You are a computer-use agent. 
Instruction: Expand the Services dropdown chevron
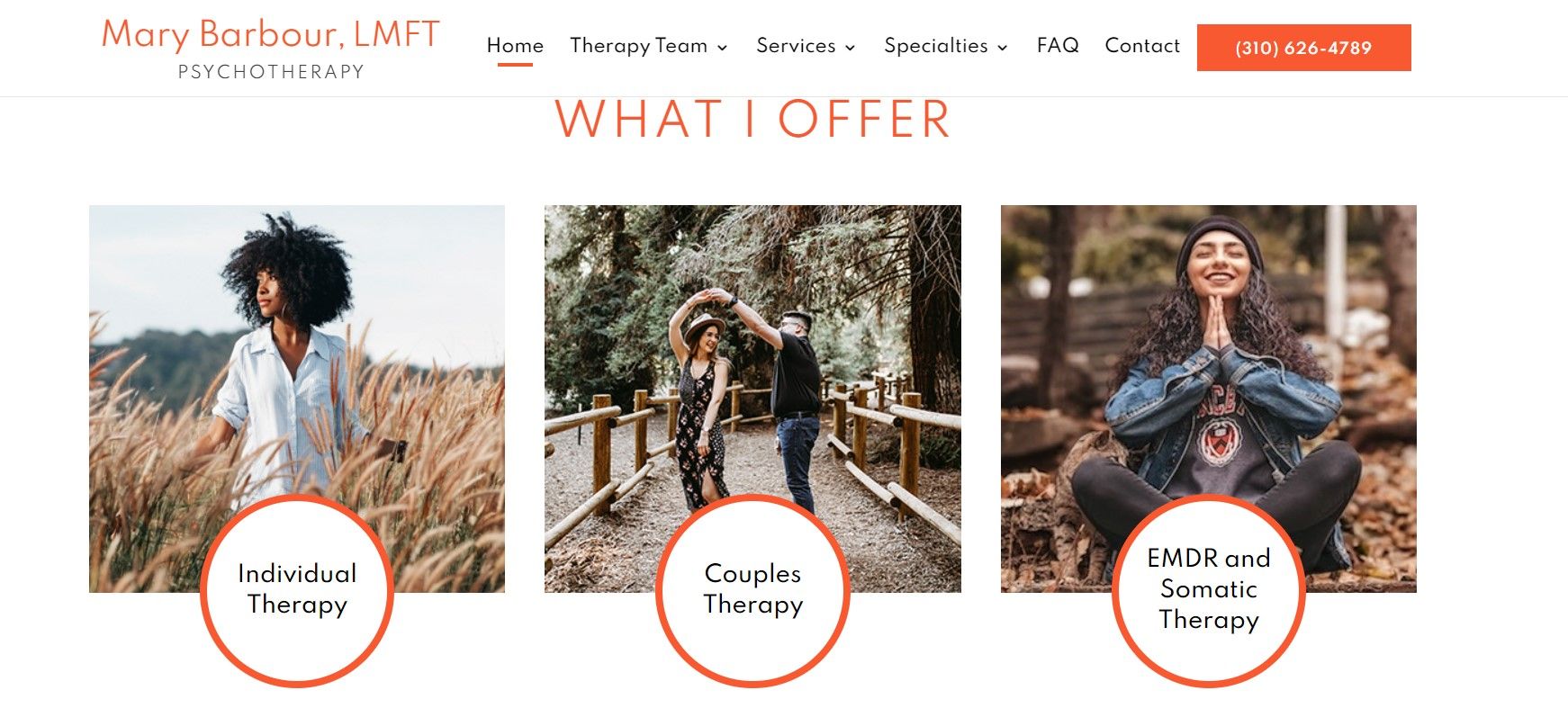(x=850, y=48)
